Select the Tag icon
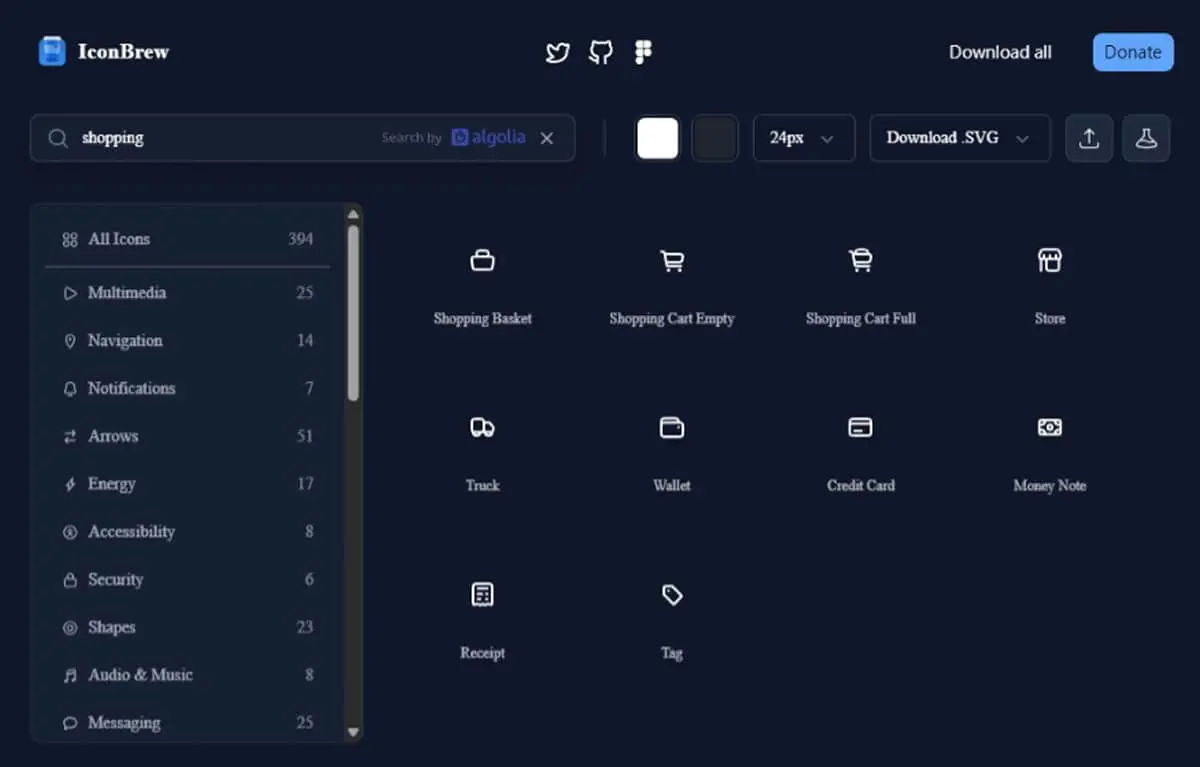 click(672, 595)
